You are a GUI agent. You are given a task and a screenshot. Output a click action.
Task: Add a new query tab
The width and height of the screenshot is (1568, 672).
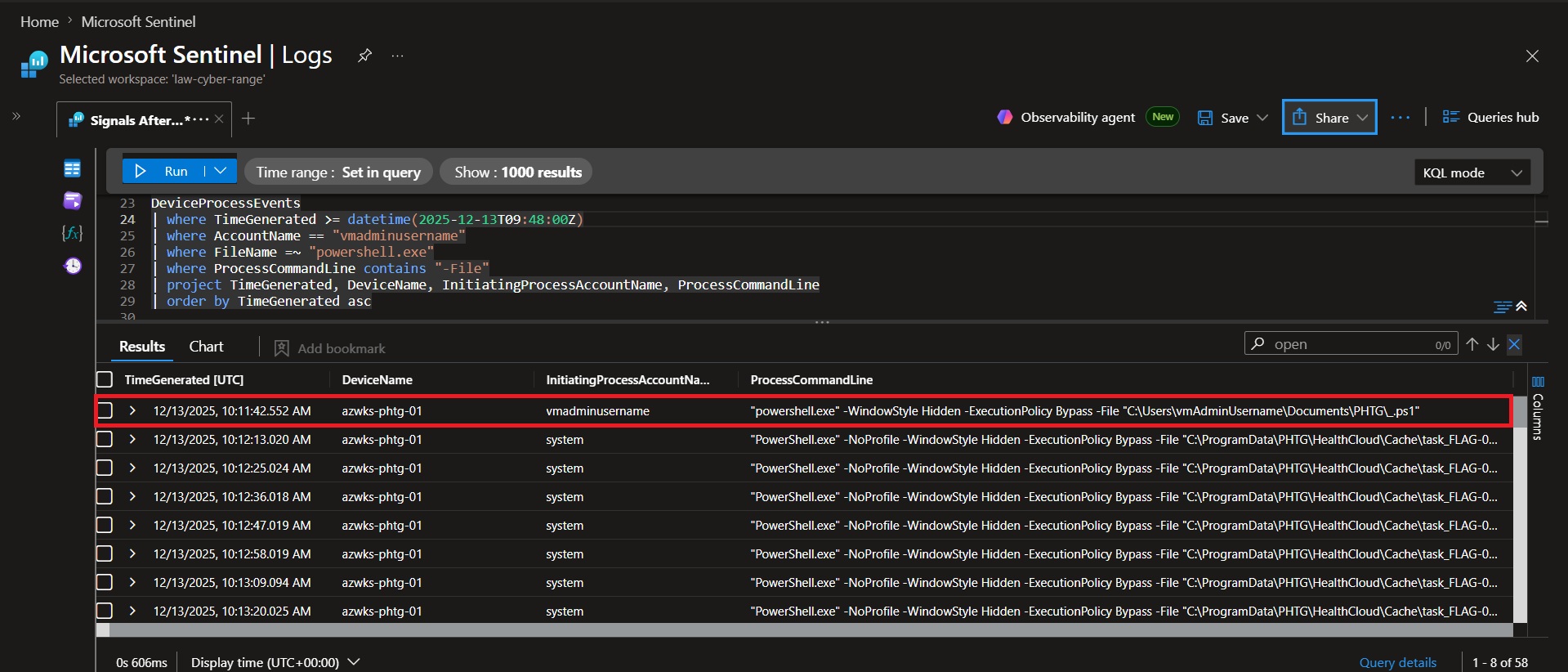click(248, 119)
